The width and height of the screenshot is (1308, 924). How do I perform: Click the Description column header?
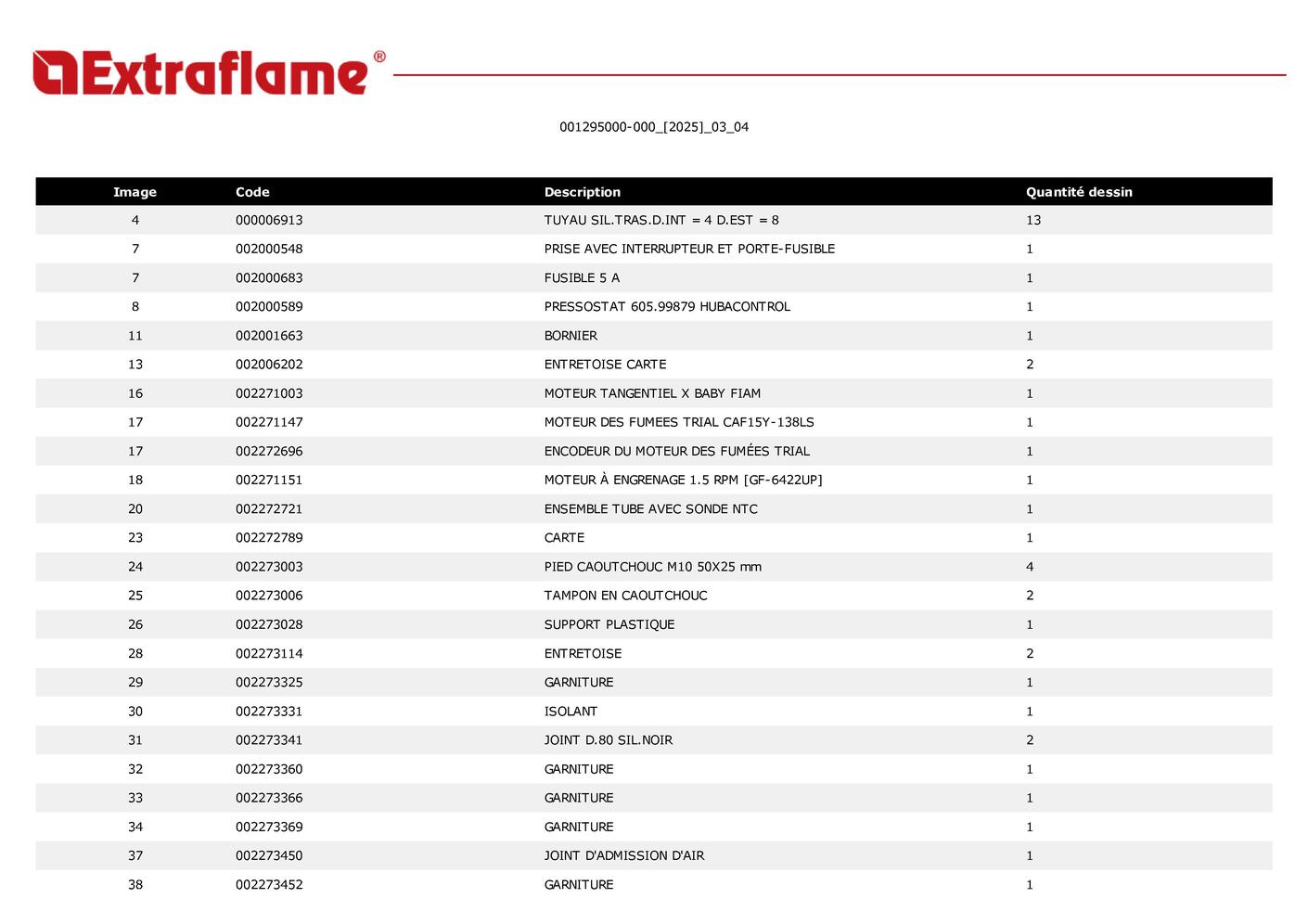pyautogui.click(x=582, y=192)
